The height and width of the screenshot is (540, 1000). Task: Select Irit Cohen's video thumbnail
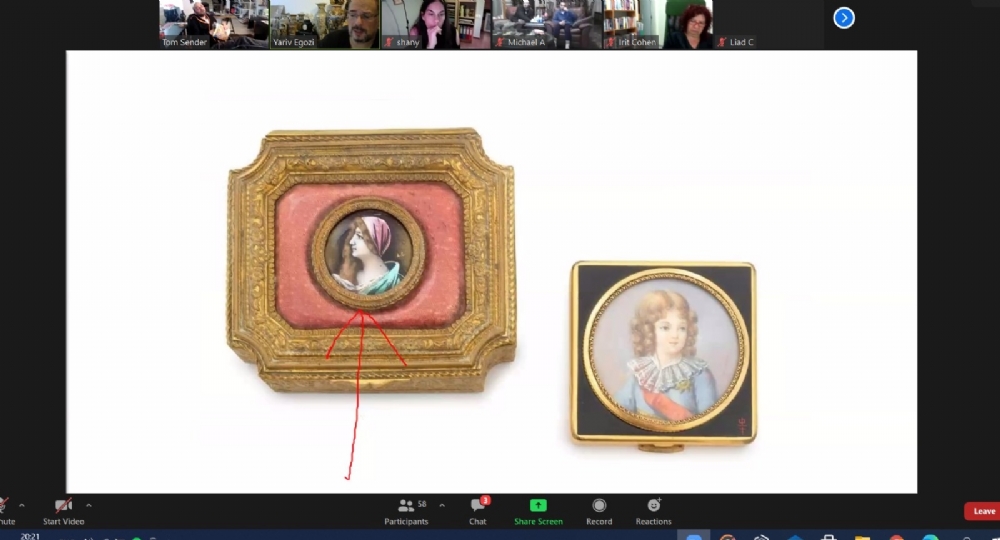[658, 24]
